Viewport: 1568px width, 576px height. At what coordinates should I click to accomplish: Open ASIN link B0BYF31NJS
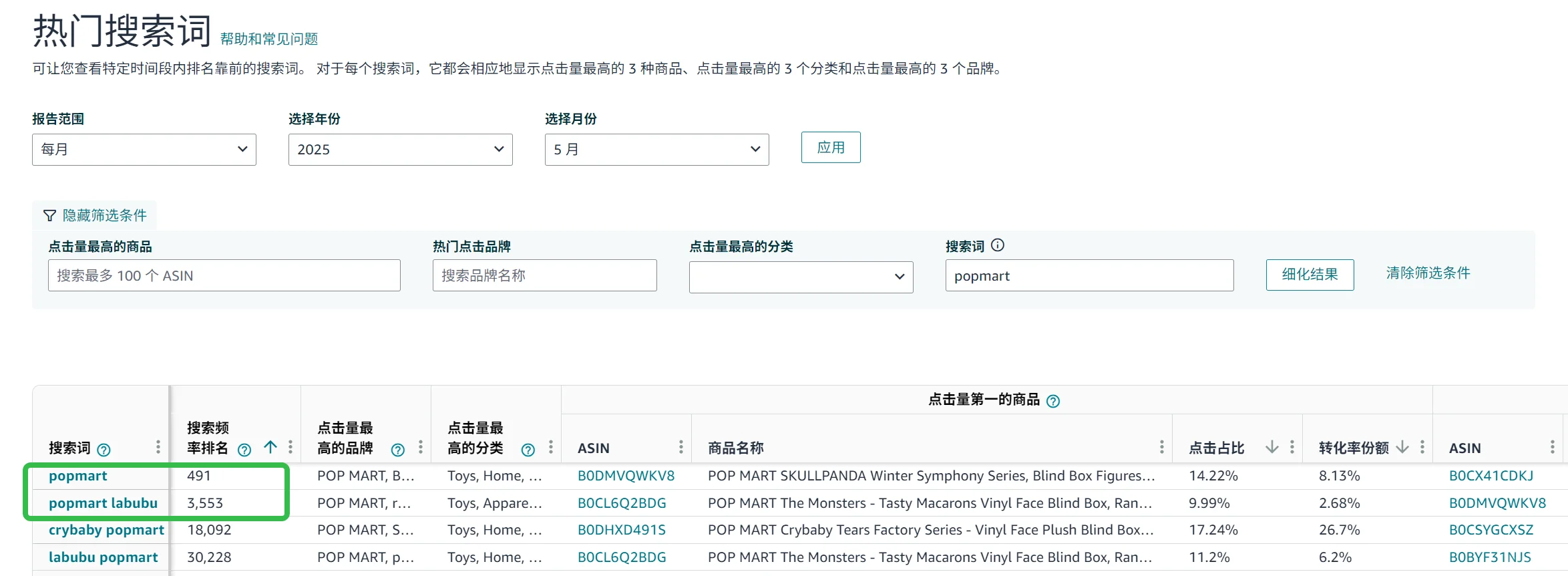[1491, 557]
